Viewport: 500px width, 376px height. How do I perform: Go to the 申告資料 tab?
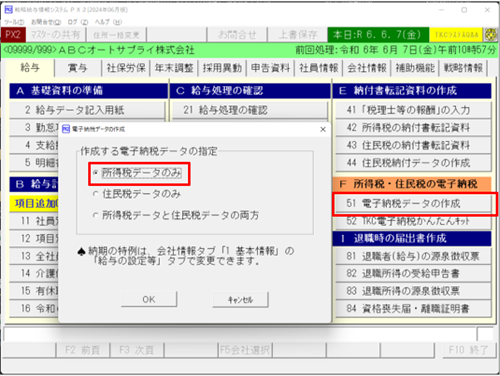click(270, 68)
